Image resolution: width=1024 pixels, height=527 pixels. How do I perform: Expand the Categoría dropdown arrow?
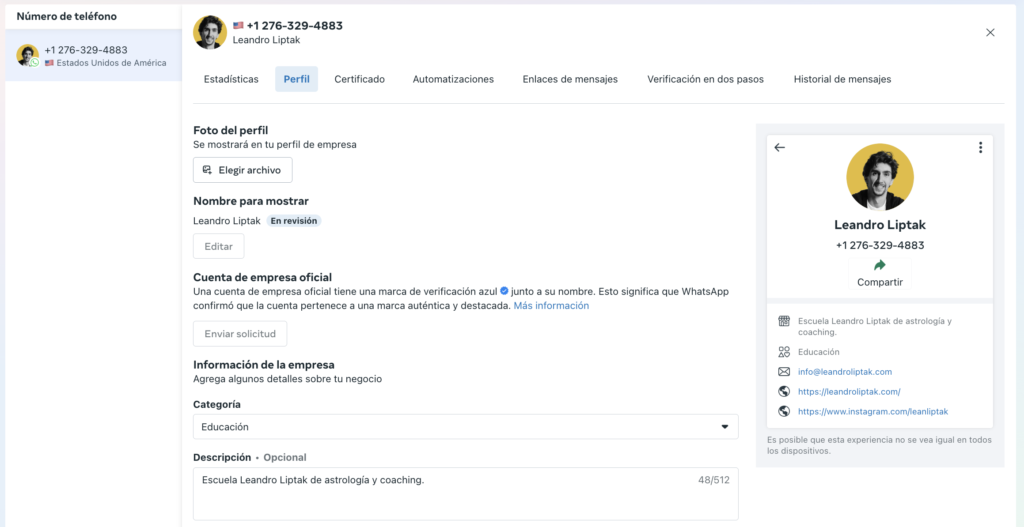(724, 427)
